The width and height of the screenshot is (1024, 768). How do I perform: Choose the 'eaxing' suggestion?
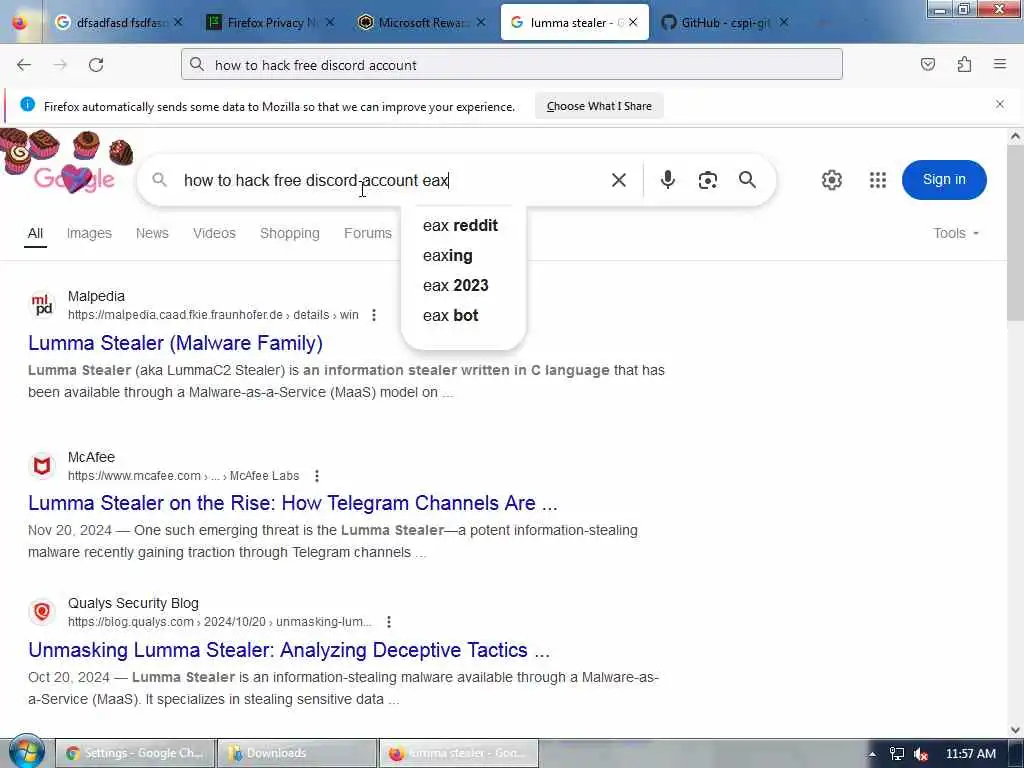pyautogui.click(x=463, y=255)
